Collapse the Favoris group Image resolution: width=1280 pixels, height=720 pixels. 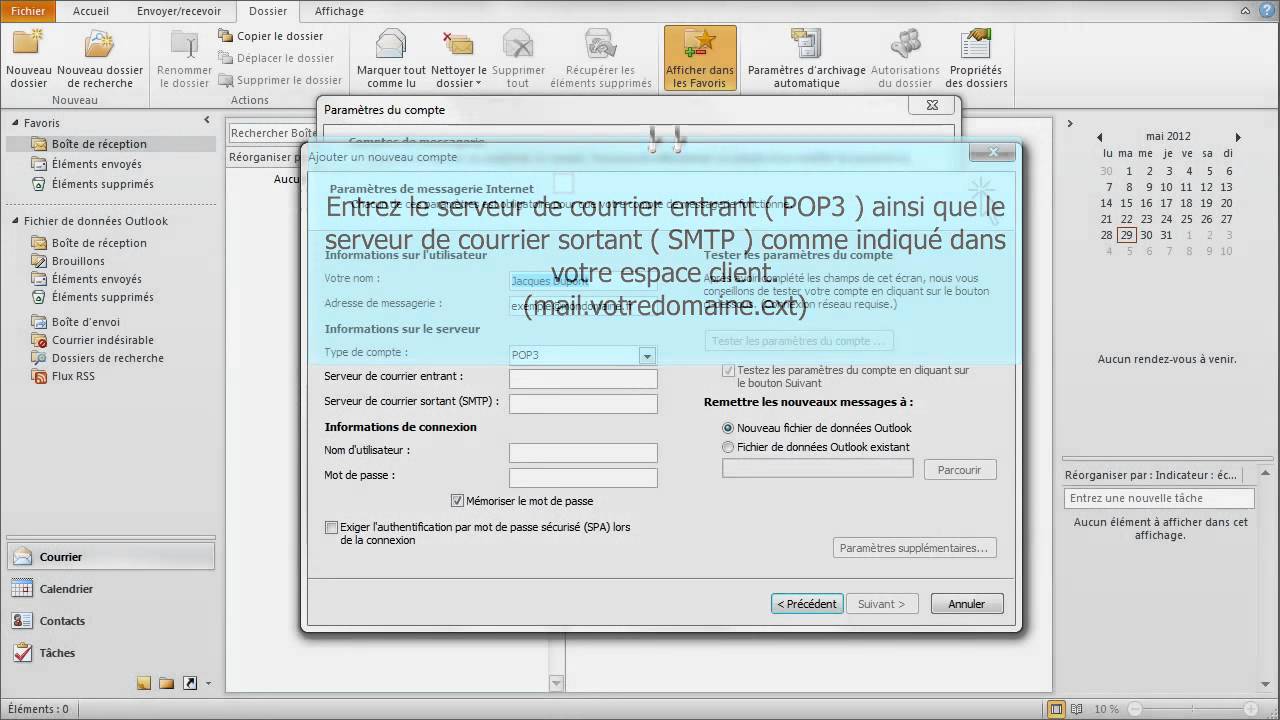click(x=16, y=123)
